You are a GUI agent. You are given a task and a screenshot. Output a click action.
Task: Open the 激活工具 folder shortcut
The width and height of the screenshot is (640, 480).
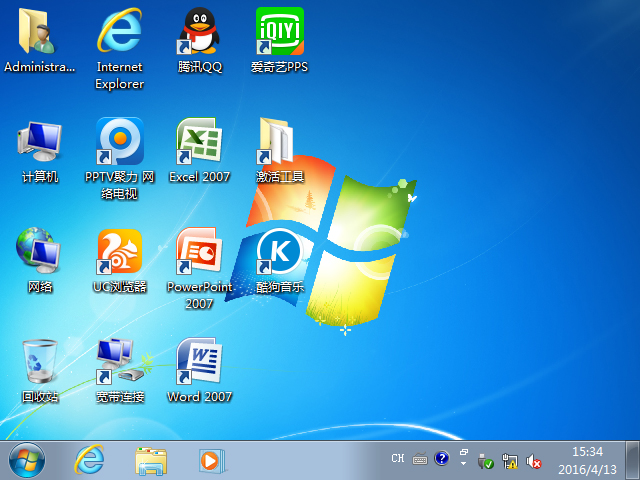[x=280, y=150]
